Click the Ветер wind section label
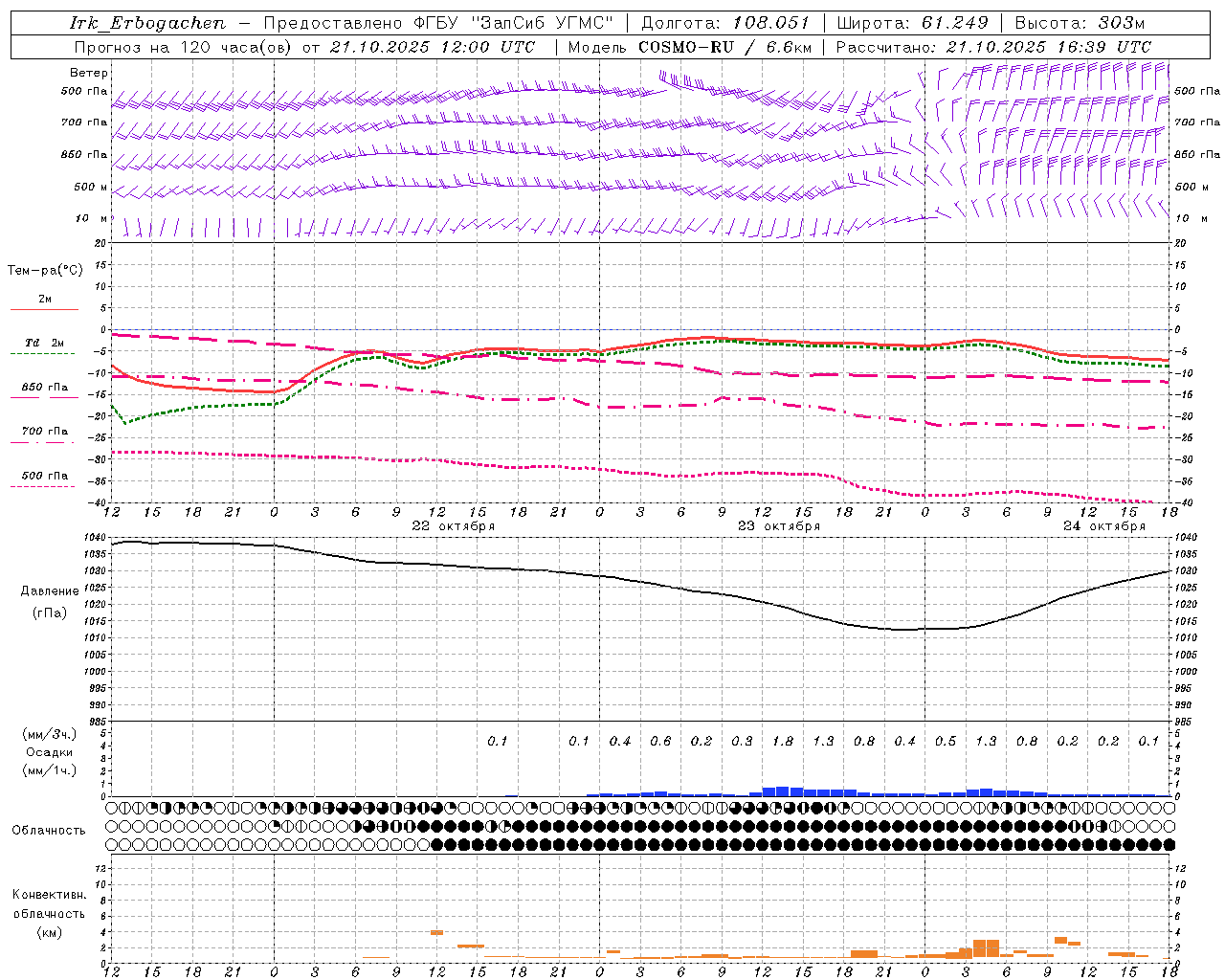The image size is (1225, 980). click(89, 73)
